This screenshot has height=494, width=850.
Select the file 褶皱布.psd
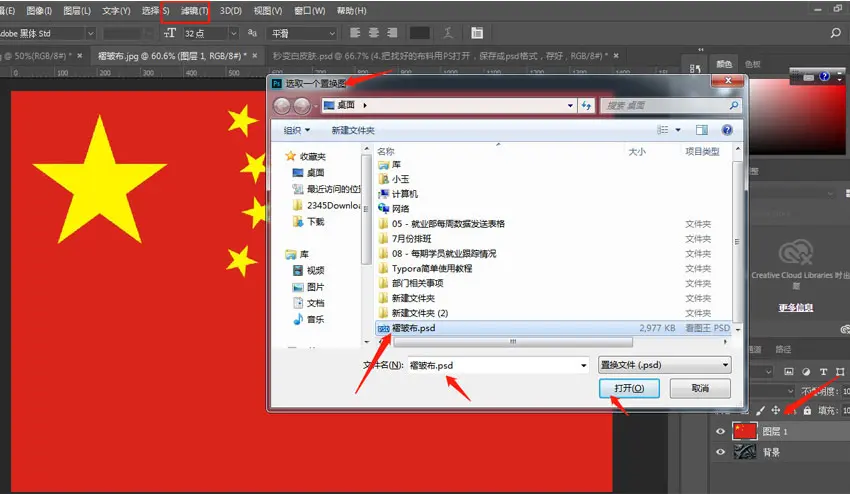click(553, 328)
